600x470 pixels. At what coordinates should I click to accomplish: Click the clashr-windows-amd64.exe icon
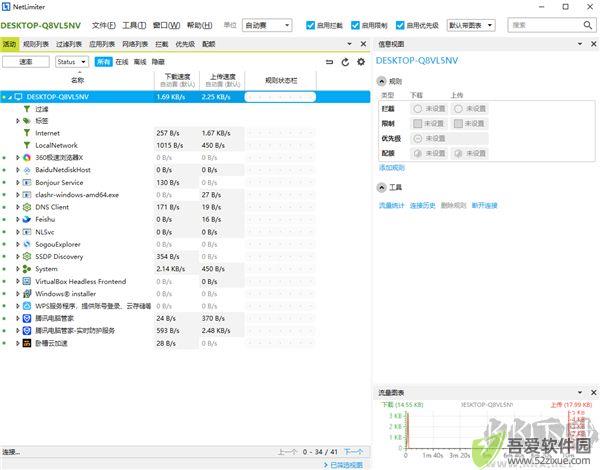pyautogui.click(x=27, y=195)
